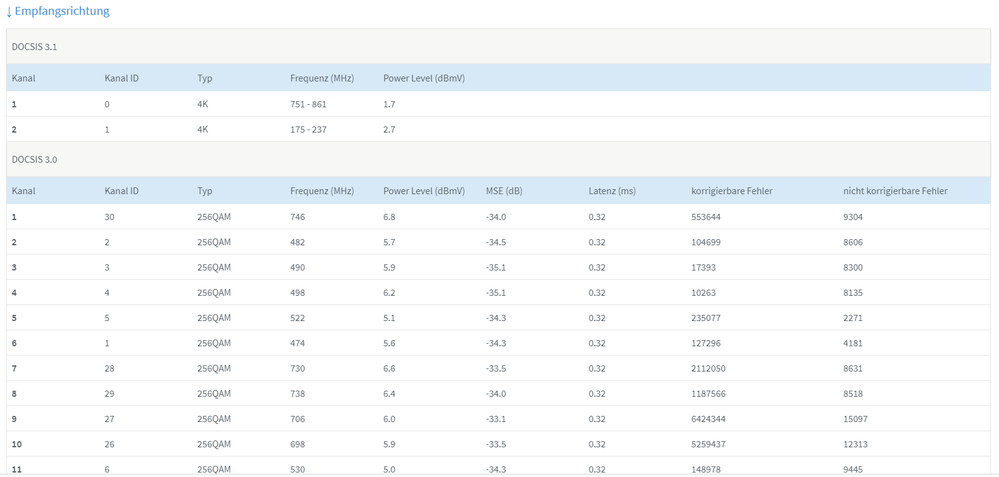This screenshot has height=477, width=999.
Task: Select correctable errors value 17393
Action: [x=703, y=267]
